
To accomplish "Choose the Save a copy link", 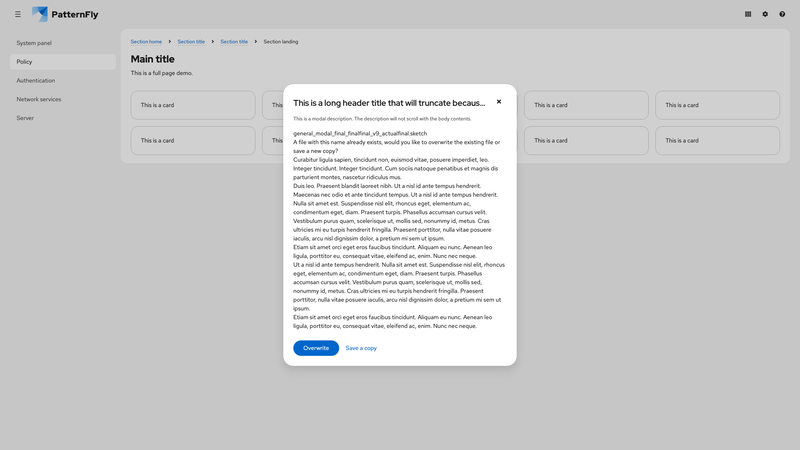I will coord(361,348).
